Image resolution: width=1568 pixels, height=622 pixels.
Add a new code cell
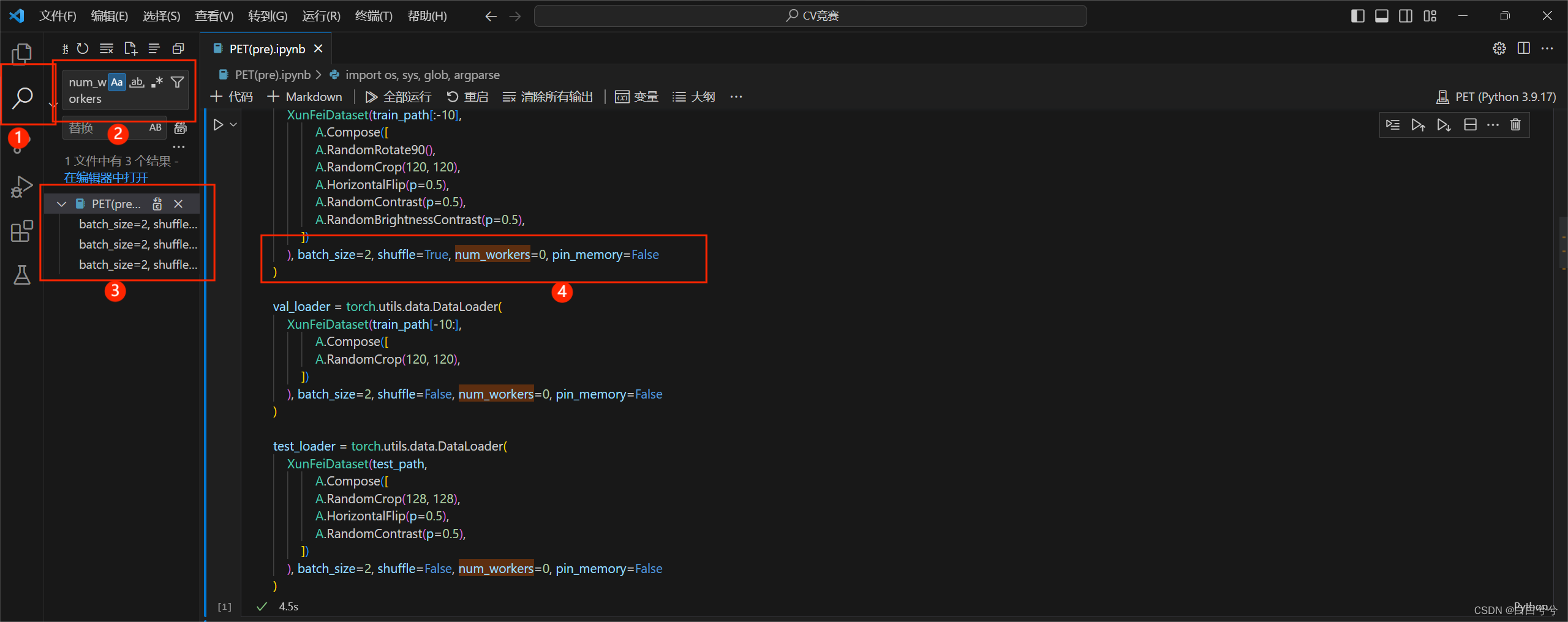point(232,97)
